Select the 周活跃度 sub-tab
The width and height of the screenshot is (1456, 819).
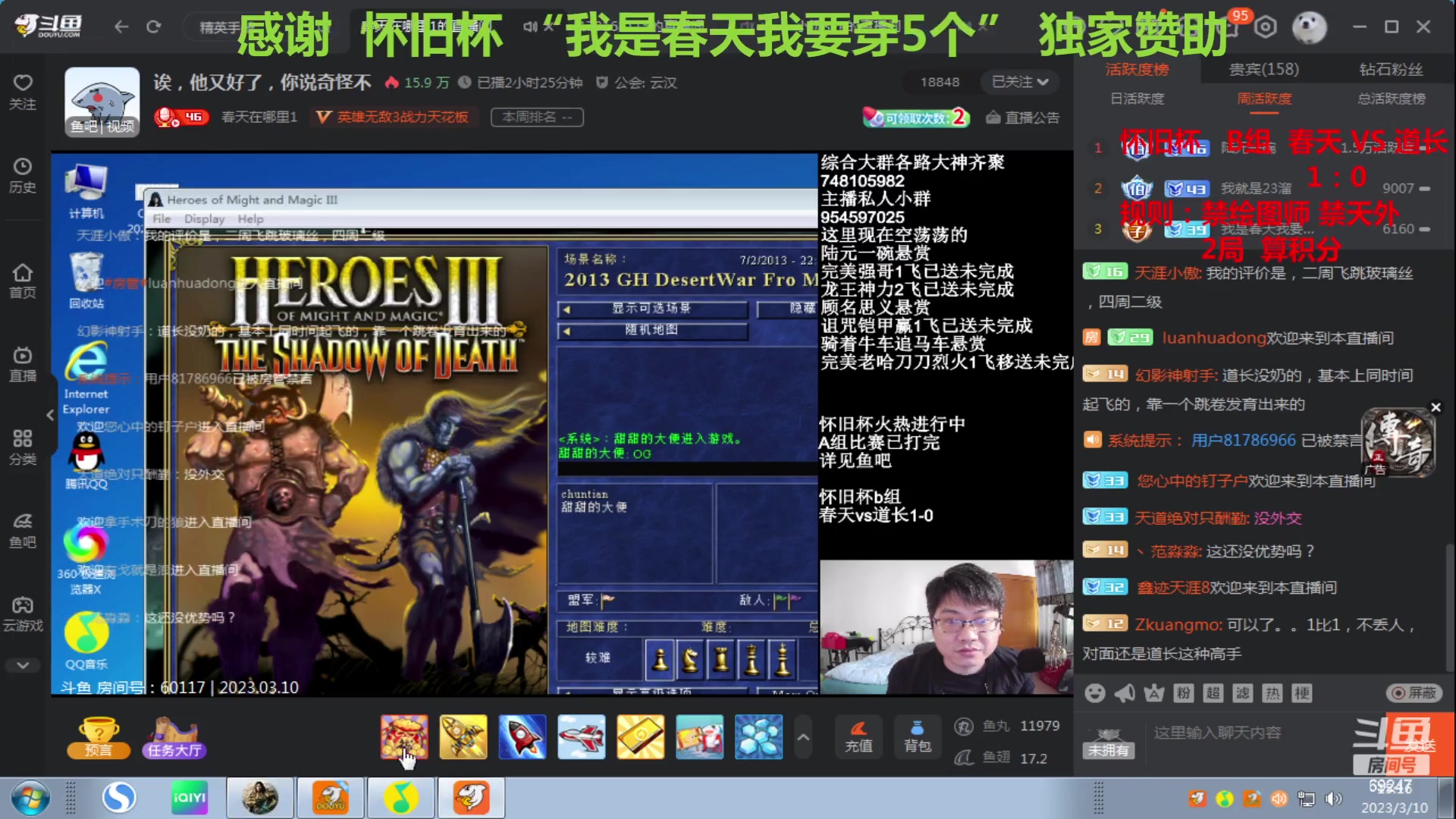click(1264, 99)
